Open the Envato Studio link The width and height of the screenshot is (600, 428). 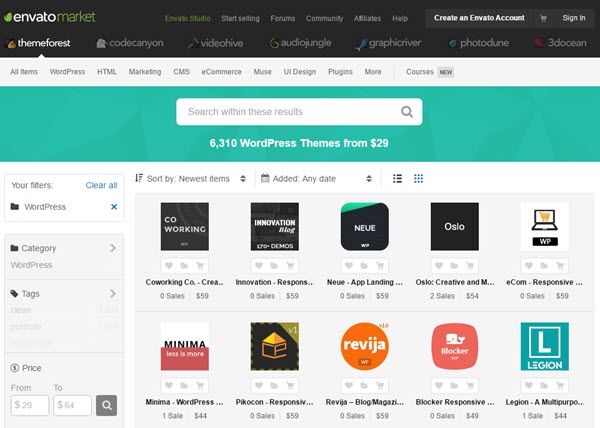[x=188, y=18]
